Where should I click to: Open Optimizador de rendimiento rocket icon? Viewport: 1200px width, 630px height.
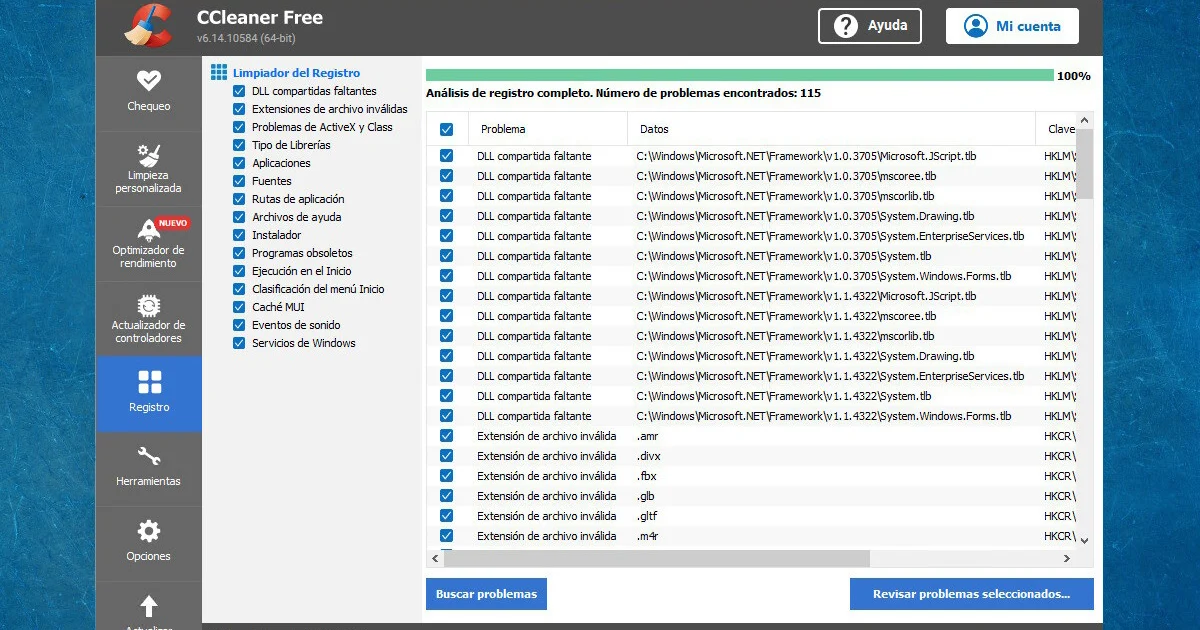pos(148,230)
